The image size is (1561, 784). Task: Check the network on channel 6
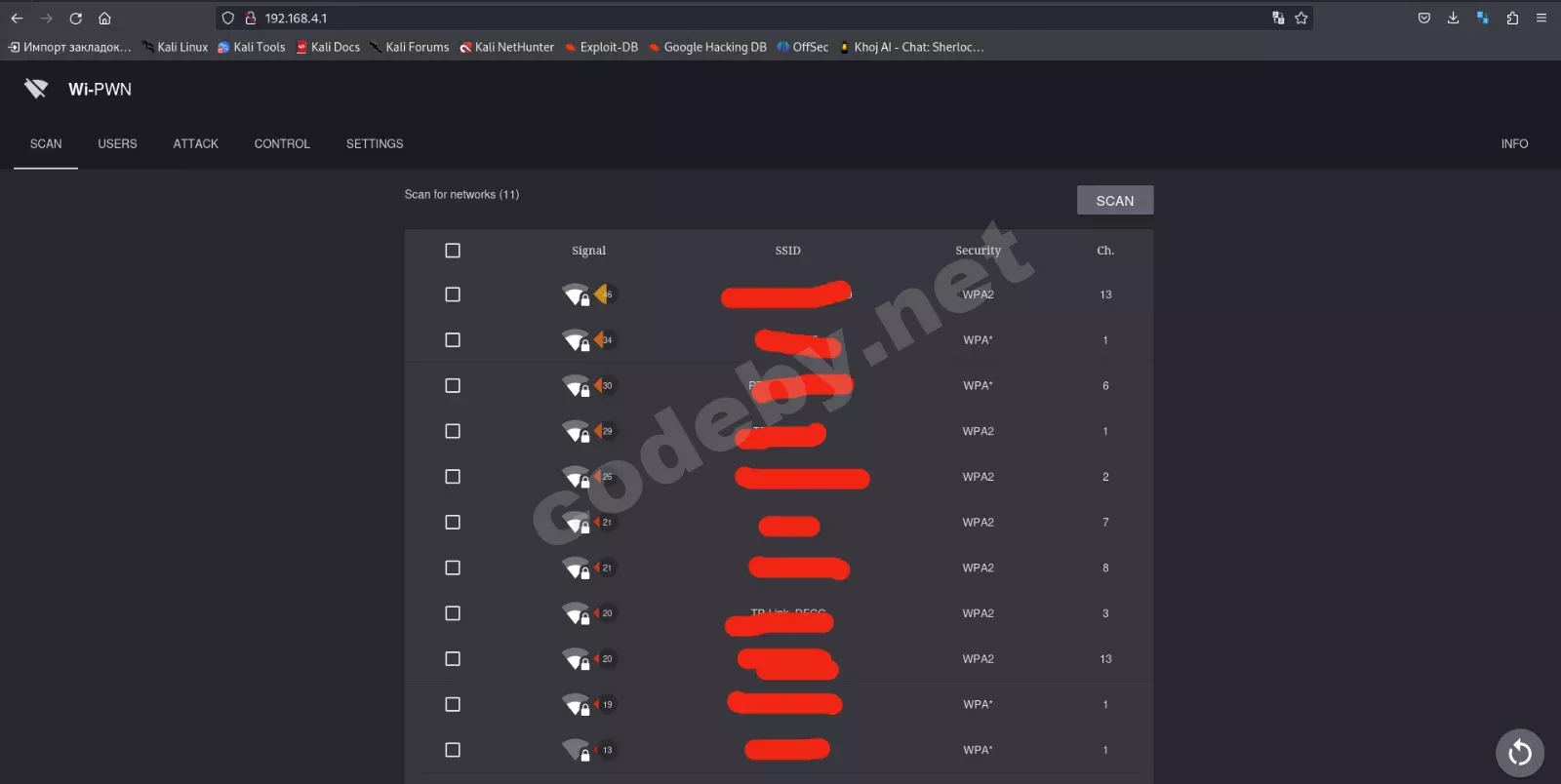tap(453, 386)
